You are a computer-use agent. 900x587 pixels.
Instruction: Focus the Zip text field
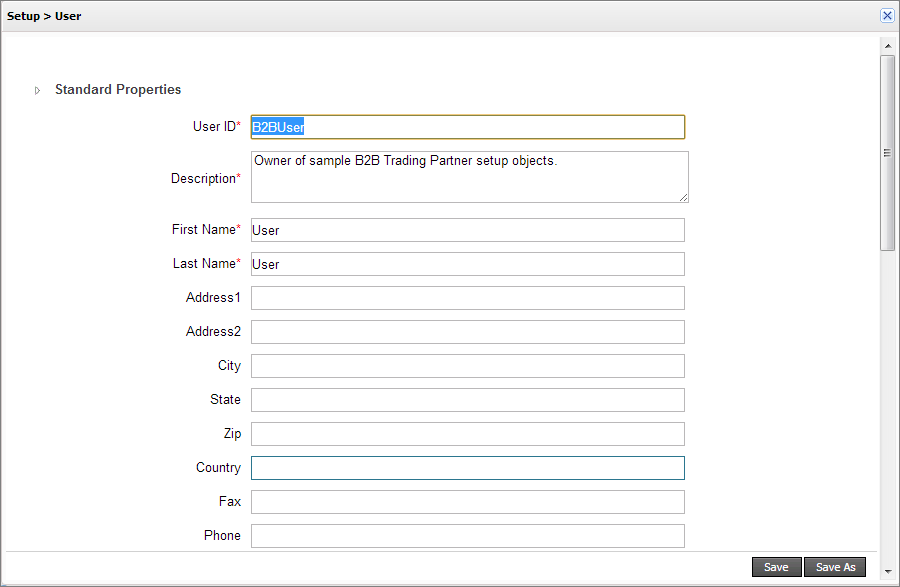coord(467,434)
